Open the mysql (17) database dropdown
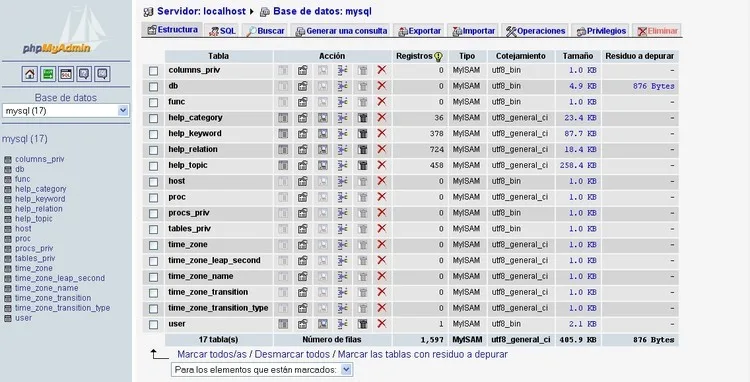Screen dimensions: 750x382 (66, 110)
